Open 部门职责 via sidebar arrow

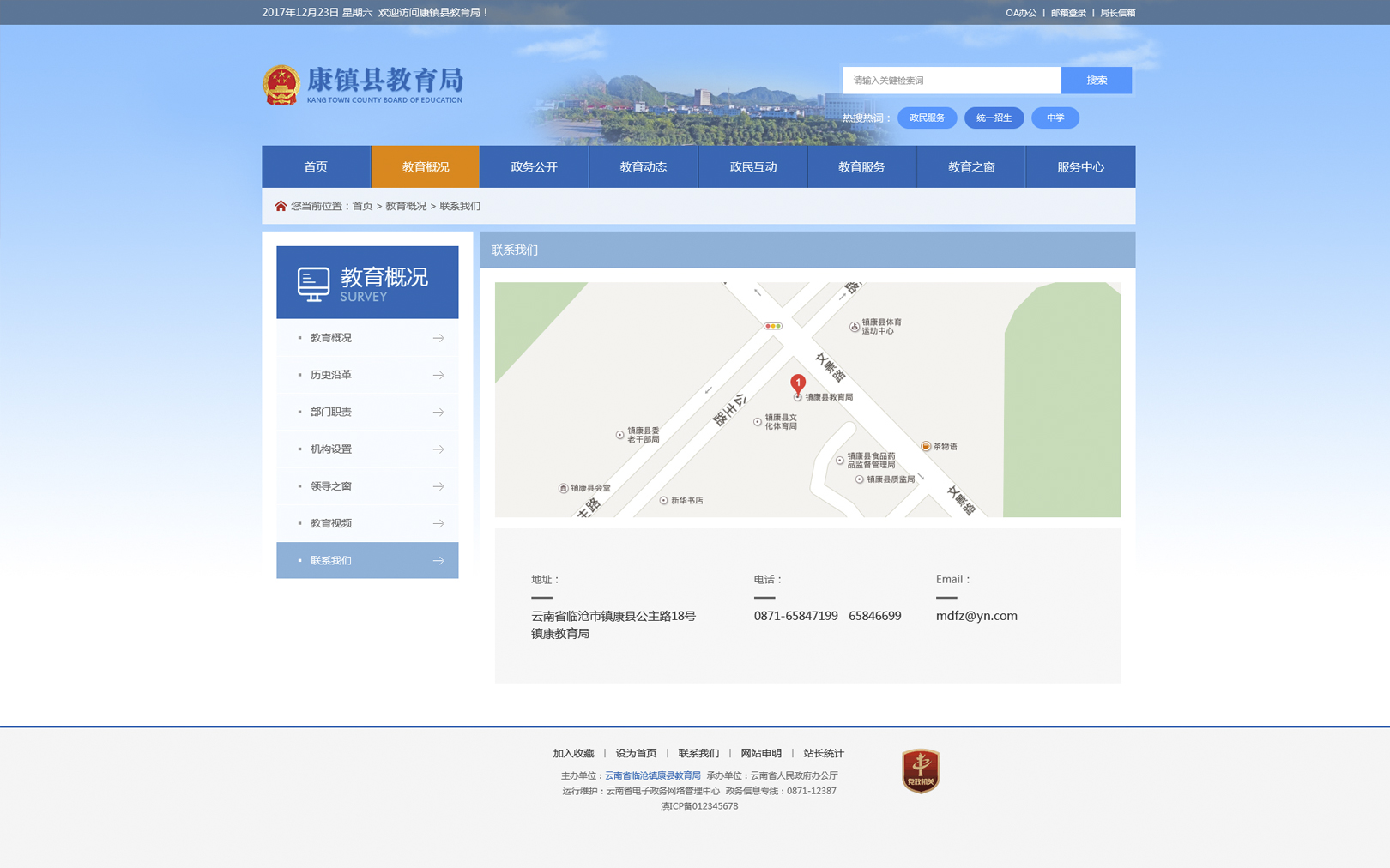tap(438, 413)
